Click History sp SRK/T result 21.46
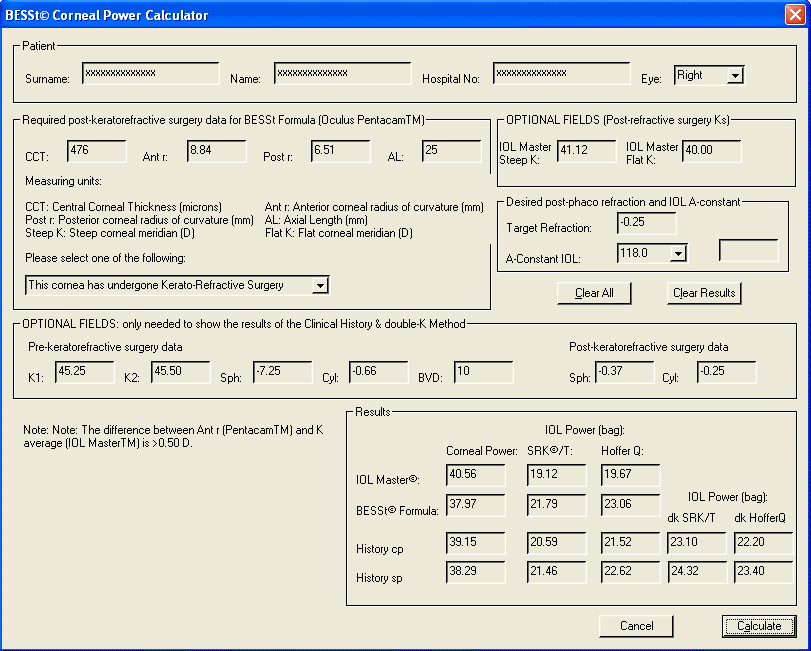Screen dimensions: 811x651 click(557, 572)
